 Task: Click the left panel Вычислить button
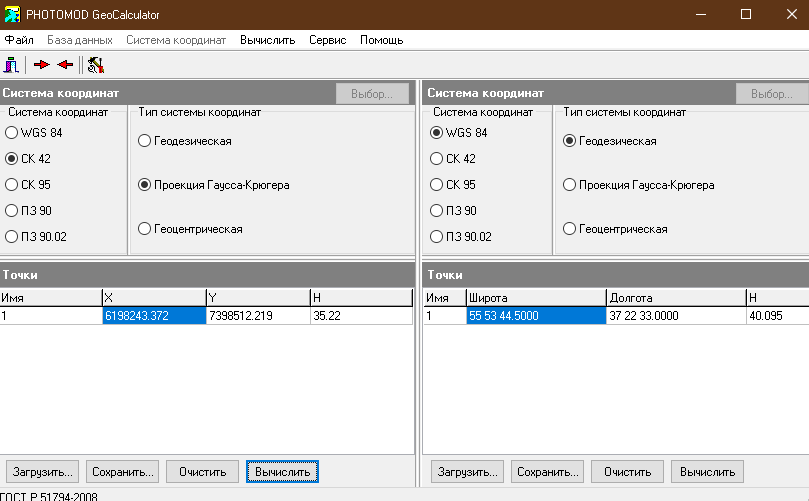[282, 472]
